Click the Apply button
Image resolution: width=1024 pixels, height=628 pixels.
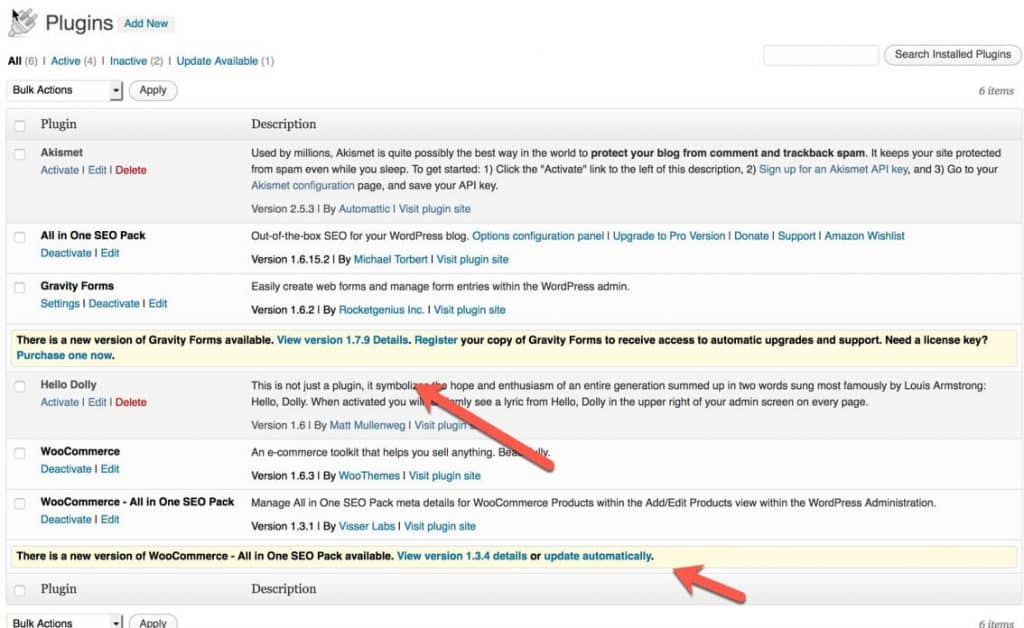tap(152, 90)
